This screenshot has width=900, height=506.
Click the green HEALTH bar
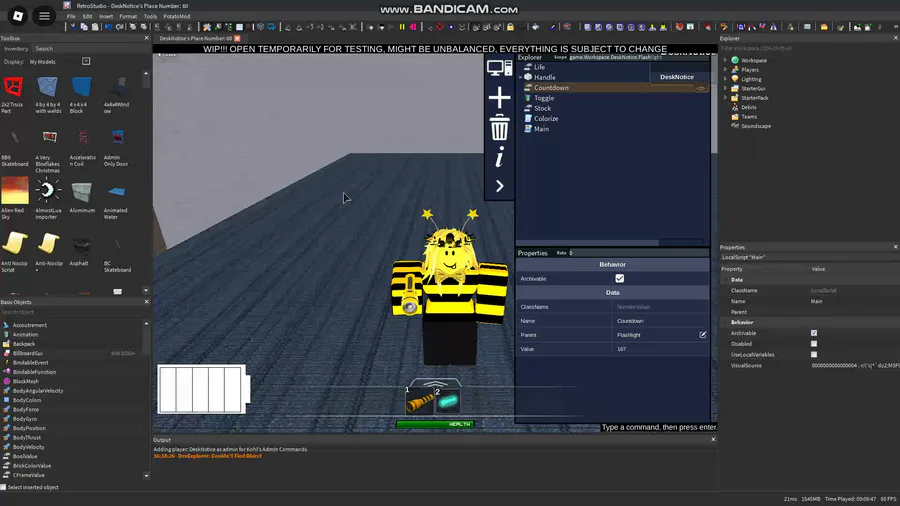point(435,424)
